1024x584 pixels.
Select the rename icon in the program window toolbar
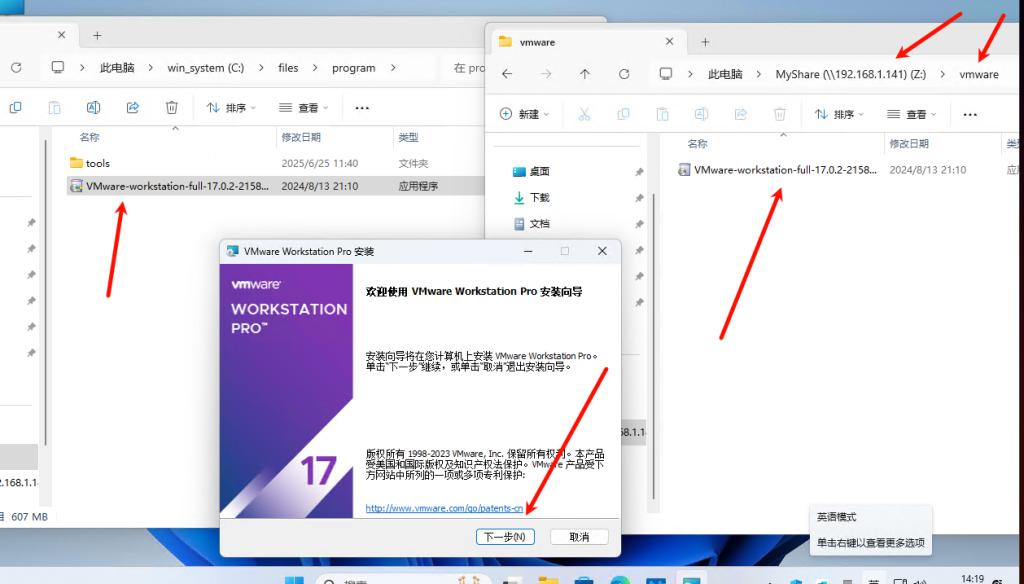coord(93,108)
